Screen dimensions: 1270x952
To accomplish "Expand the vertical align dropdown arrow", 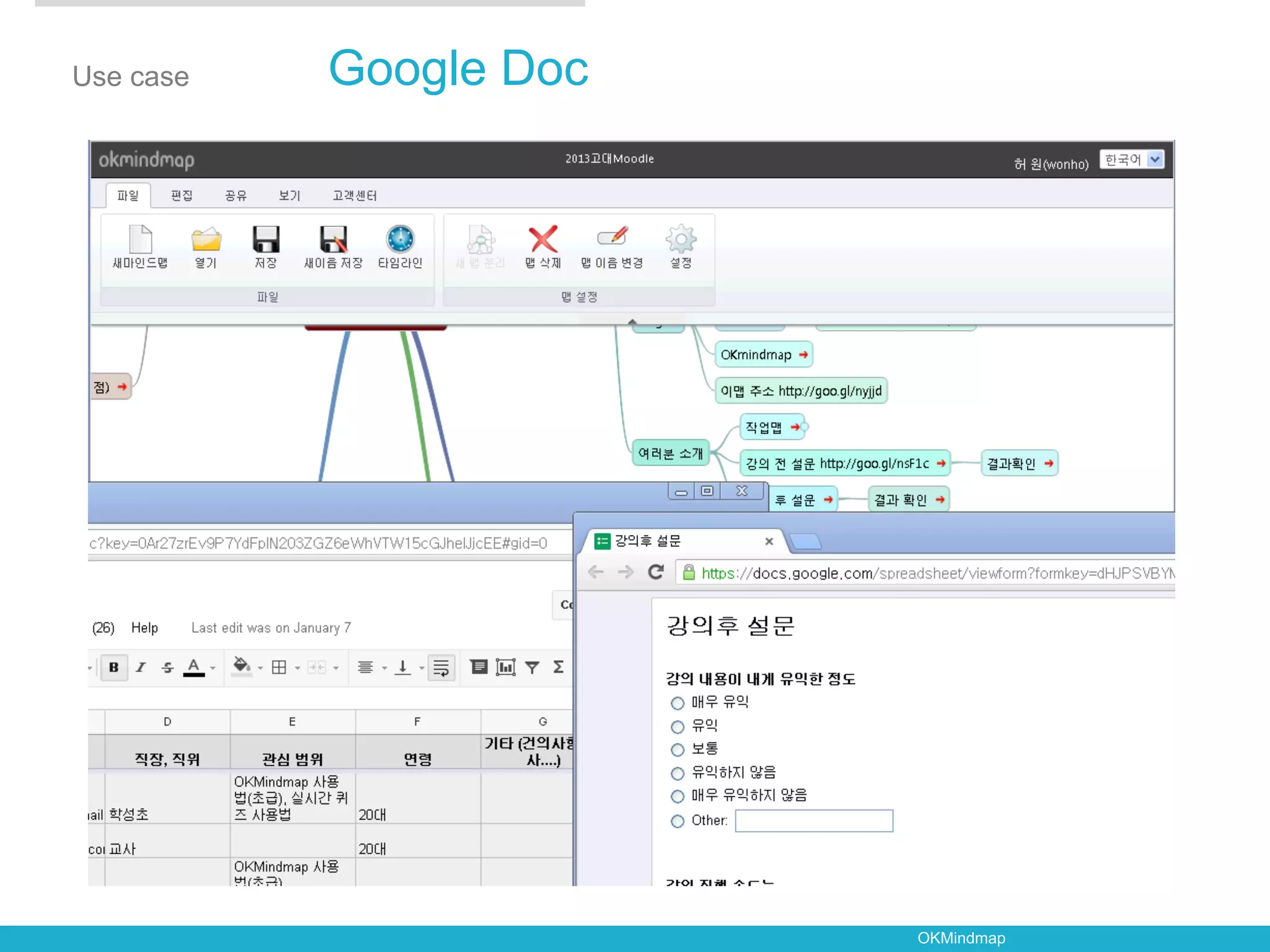I will [x=422, y=668].
